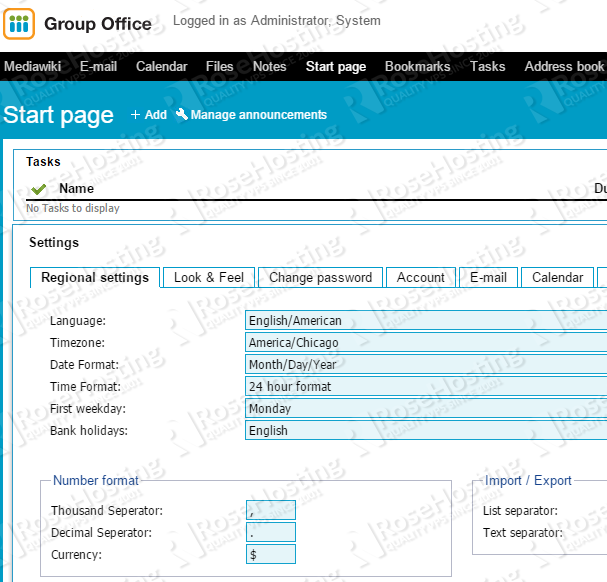Open the Time Format dropdown showing 24 hour format
The image size is (607, 582).
(x=426, y=386)
